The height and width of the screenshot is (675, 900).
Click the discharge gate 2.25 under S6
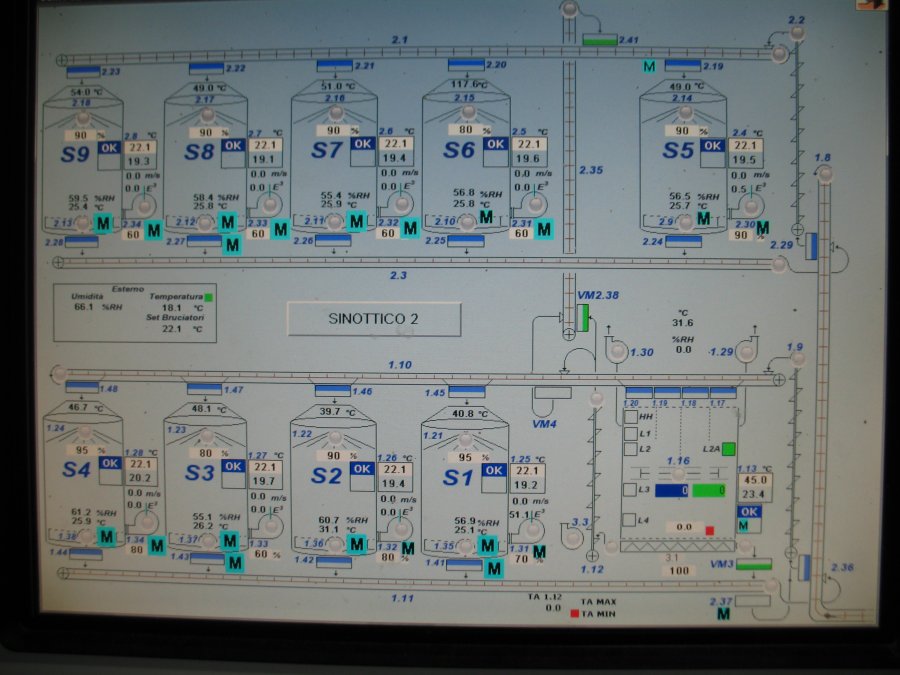(x=465, y=241)
